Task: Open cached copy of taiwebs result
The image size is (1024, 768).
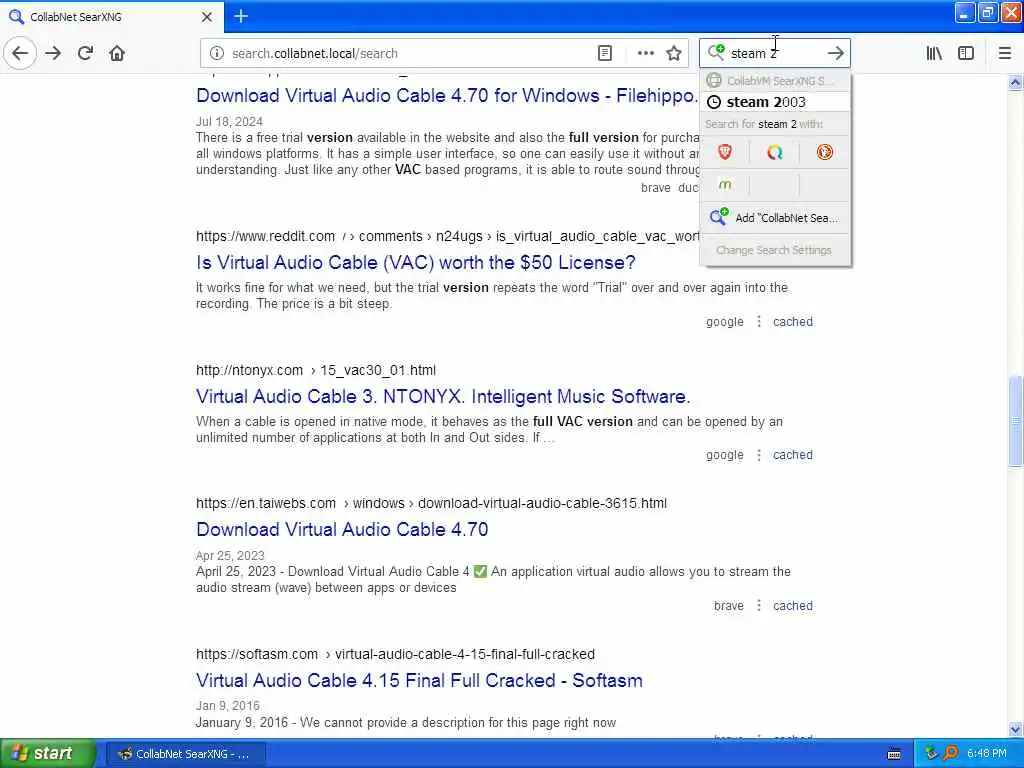Action: [x=793, y=605]
